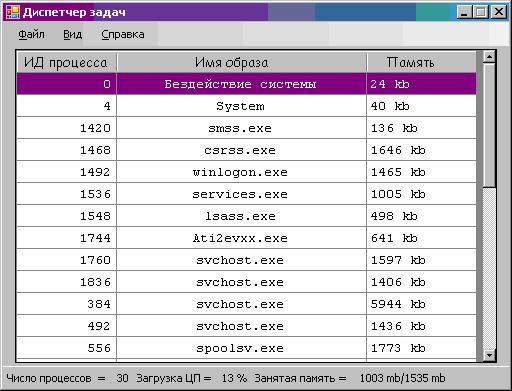Click the 1465 kb memory cell

click(421, 172)
